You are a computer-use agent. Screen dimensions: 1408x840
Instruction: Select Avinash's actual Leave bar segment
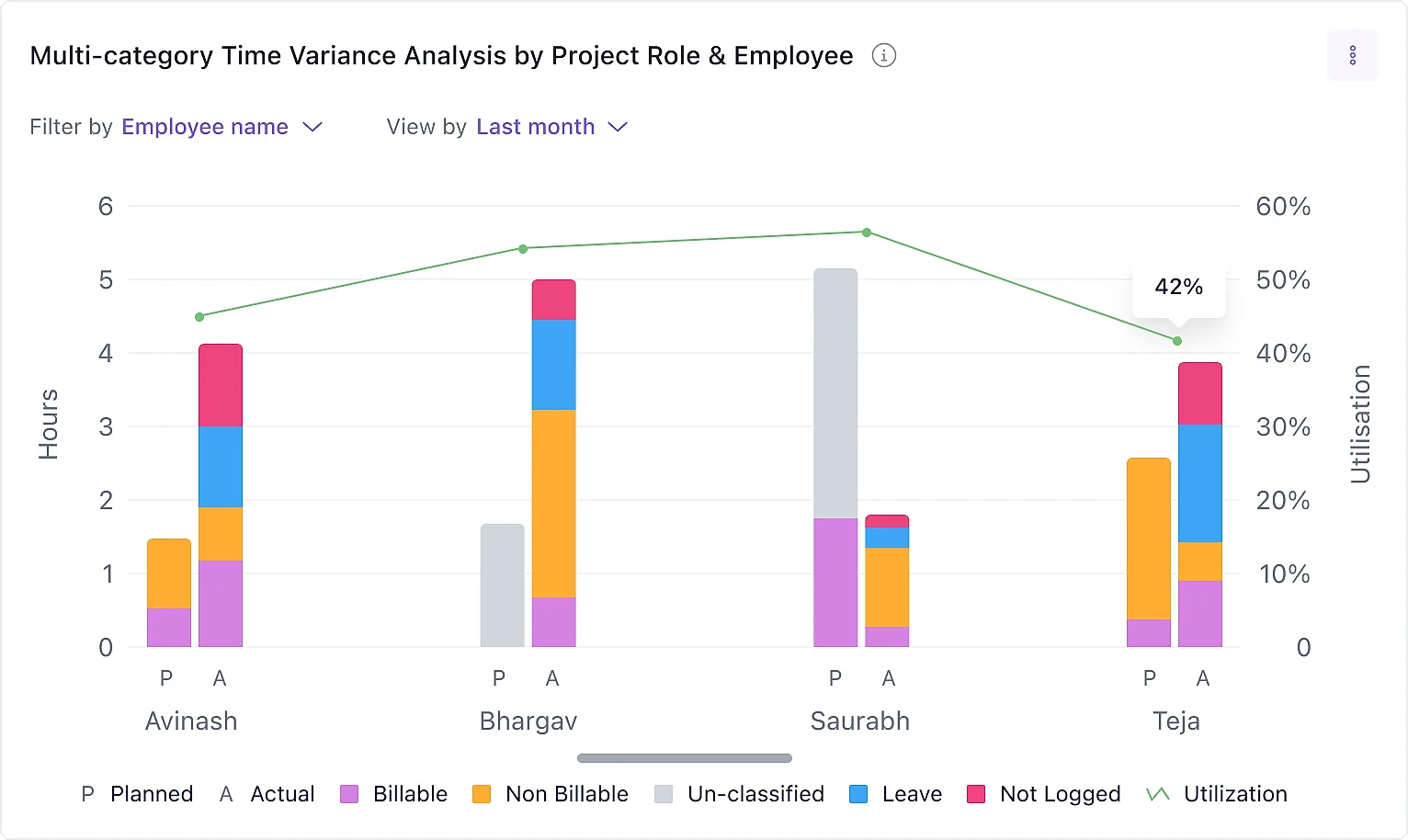pyautogui.click(x=221, y=467)
